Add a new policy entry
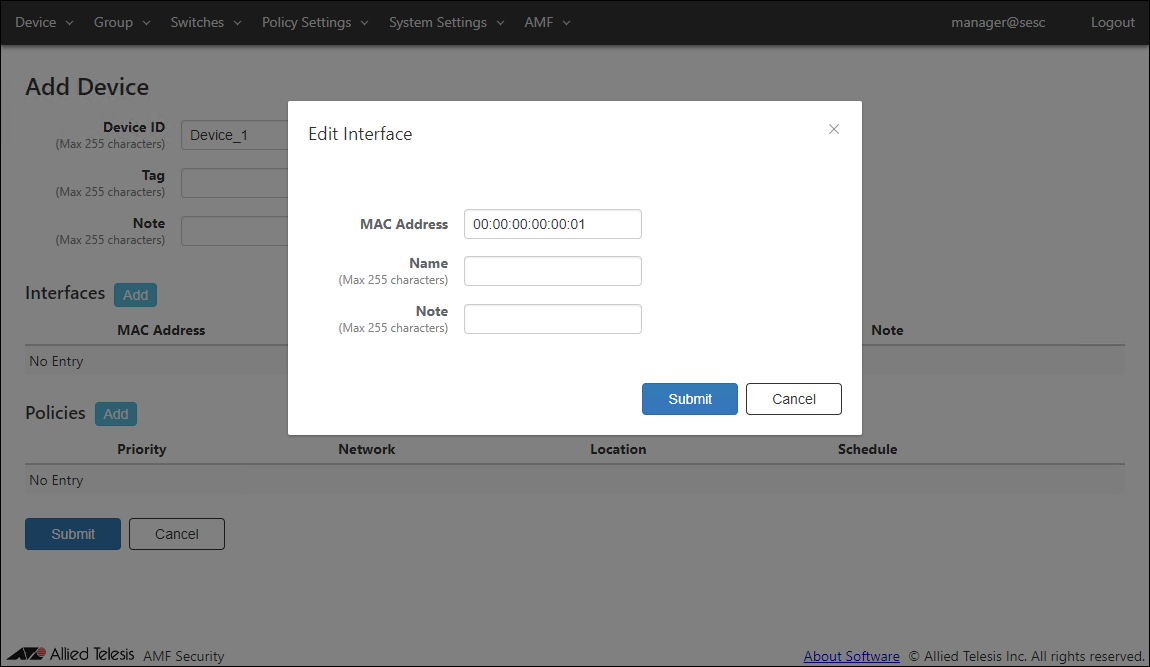Viewport: 1150px width, 667px height. click(116, 414)
